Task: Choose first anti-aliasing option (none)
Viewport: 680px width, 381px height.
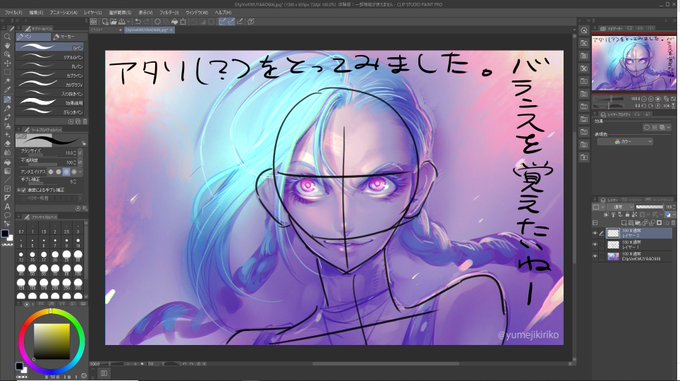Action: pyautogui.click(x=50, y=172)
